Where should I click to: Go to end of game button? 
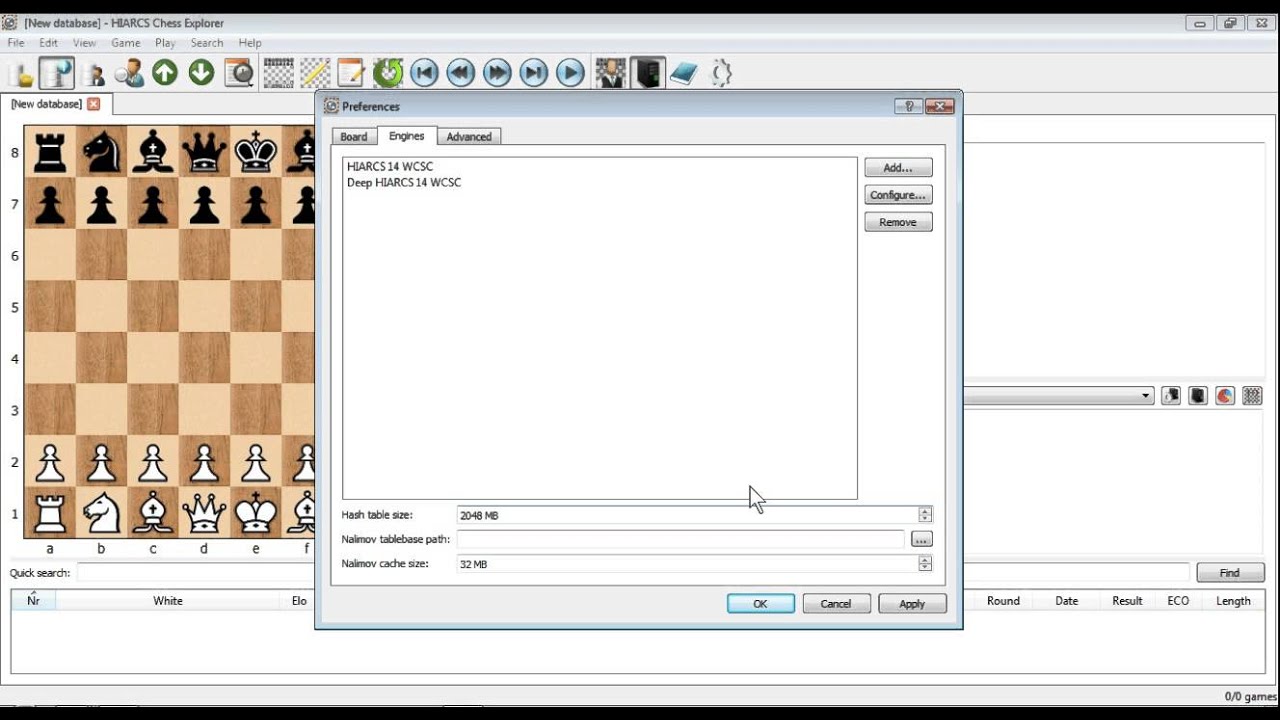point(534,73)
